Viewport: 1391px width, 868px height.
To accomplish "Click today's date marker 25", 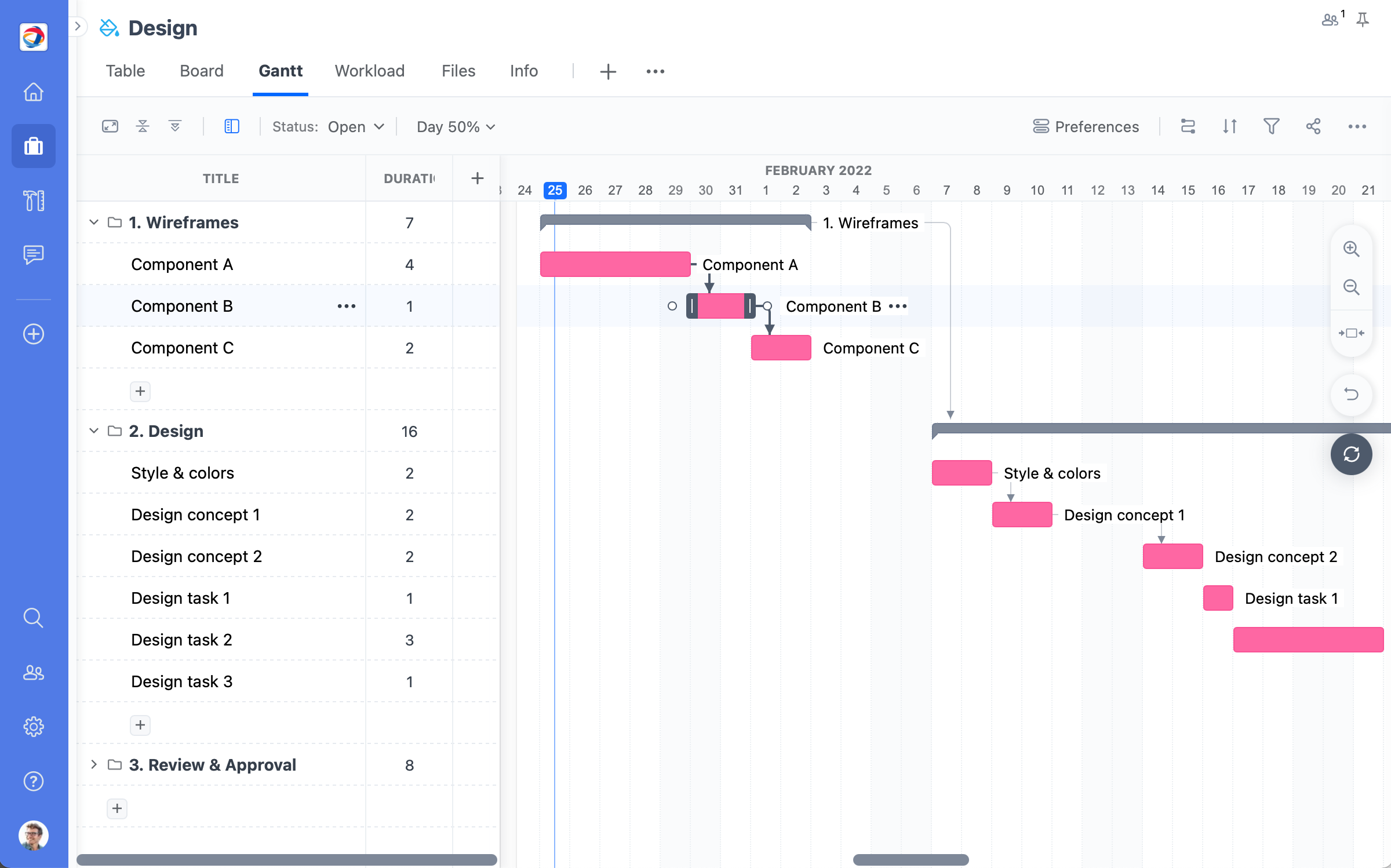I will pyautogui.click(x=555, y=190).
